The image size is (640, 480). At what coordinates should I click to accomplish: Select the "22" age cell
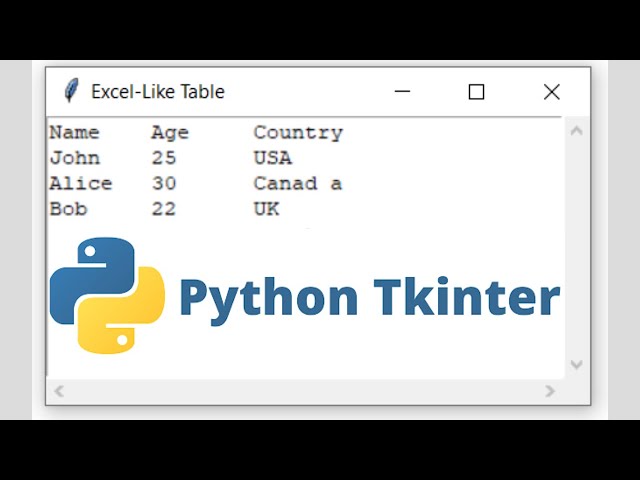[x=164, y=209]
